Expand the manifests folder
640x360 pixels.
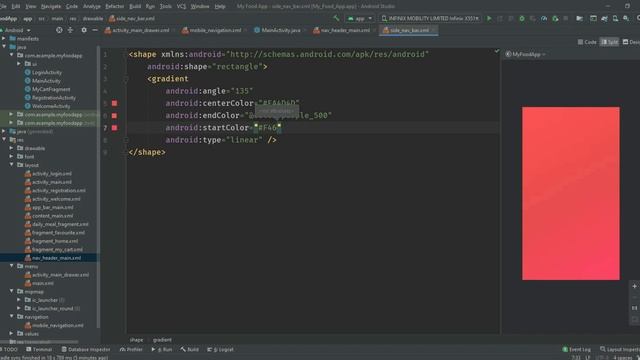4,38
